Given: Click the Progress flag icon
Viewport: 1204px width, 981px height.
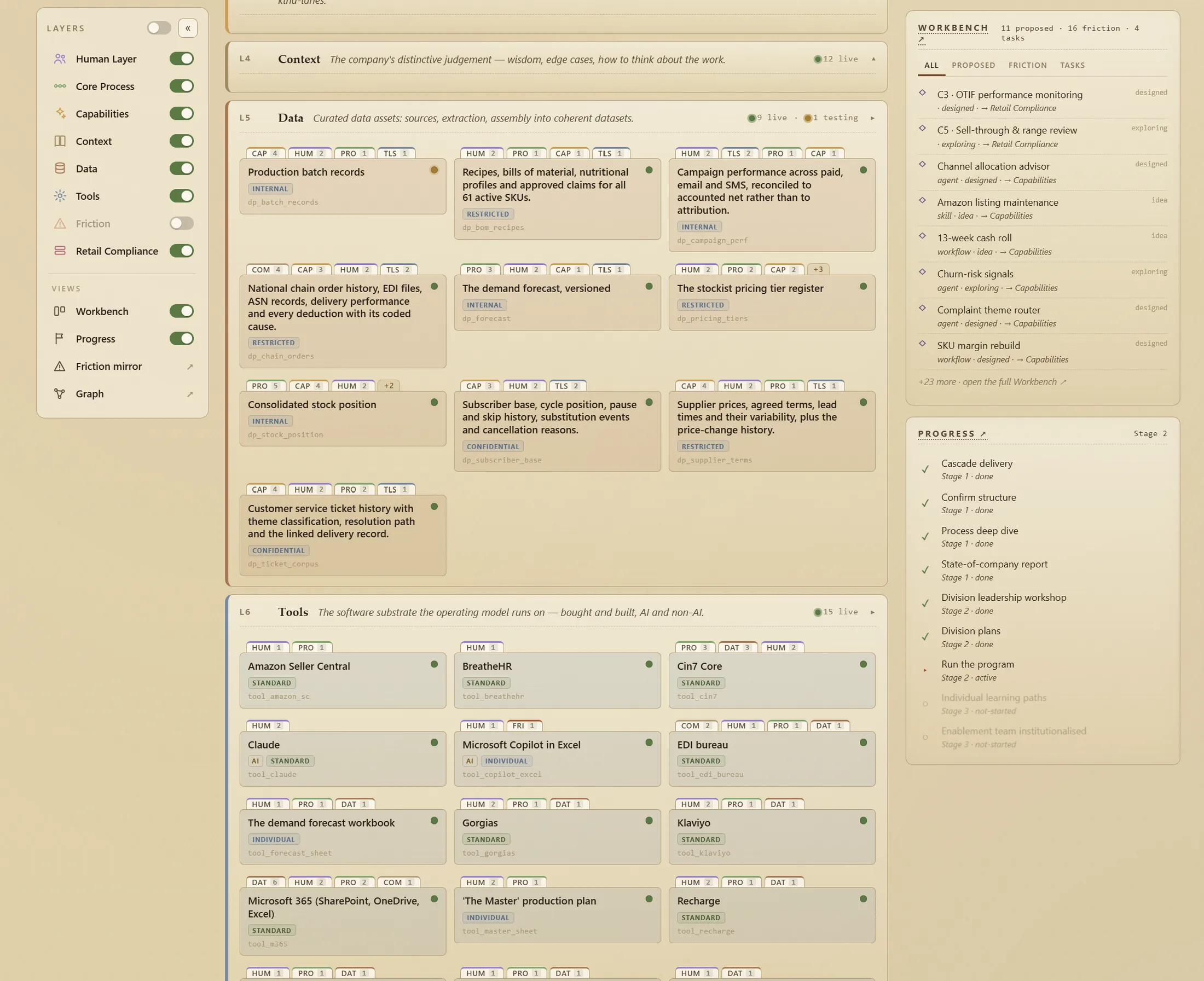Looking at the screenshot, I should coord(59,339).
